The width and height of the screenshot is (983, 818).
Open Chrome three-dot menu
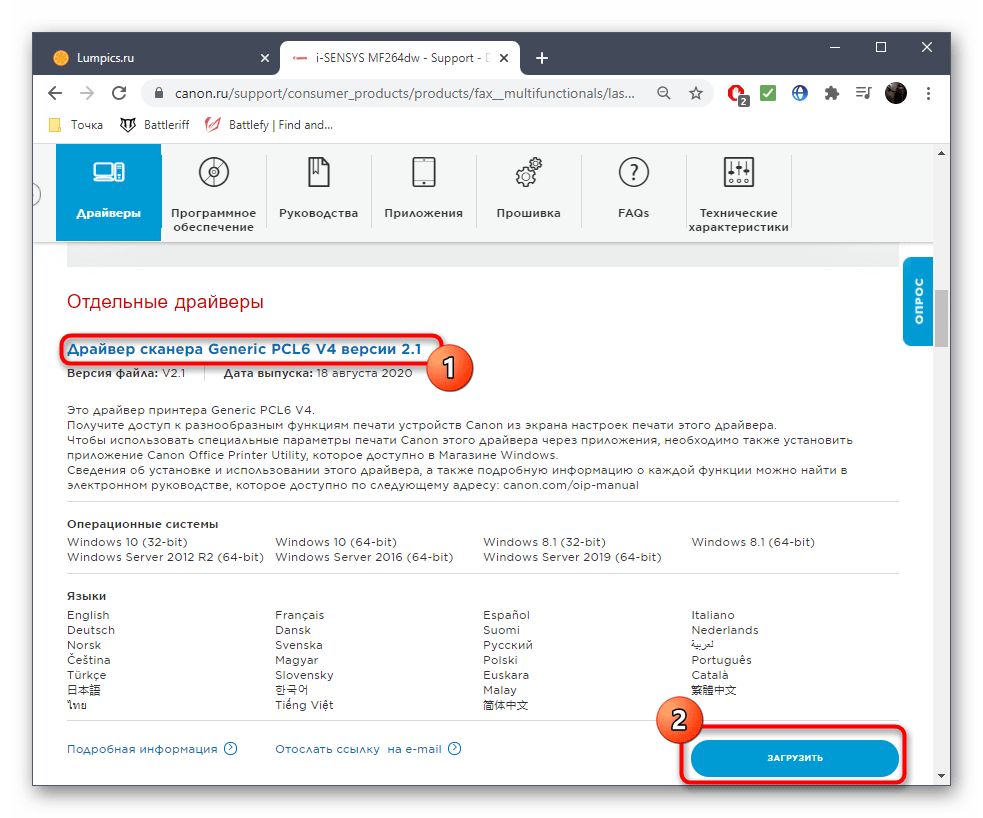click(928, 93)
